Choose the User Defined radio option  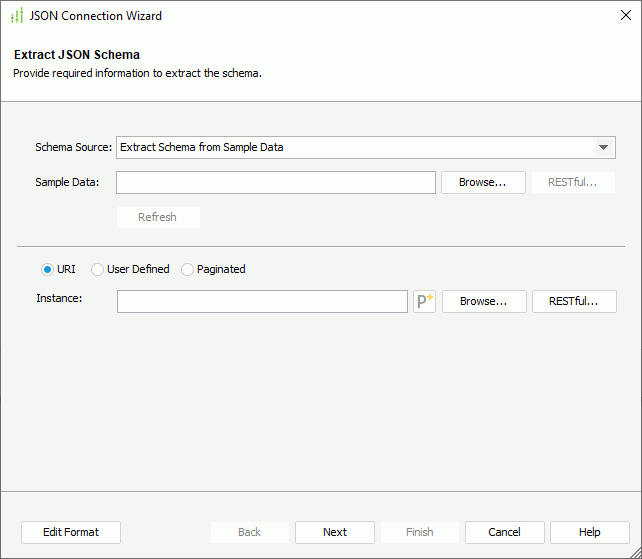click(x=98, y=269)
